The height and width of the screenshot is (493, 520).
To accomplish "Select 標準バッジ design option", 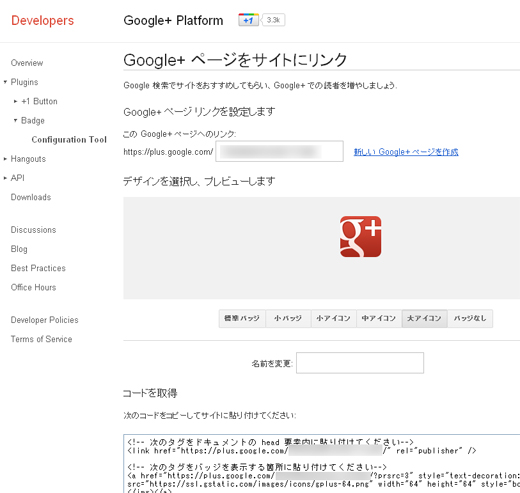I will click(242, 318).
